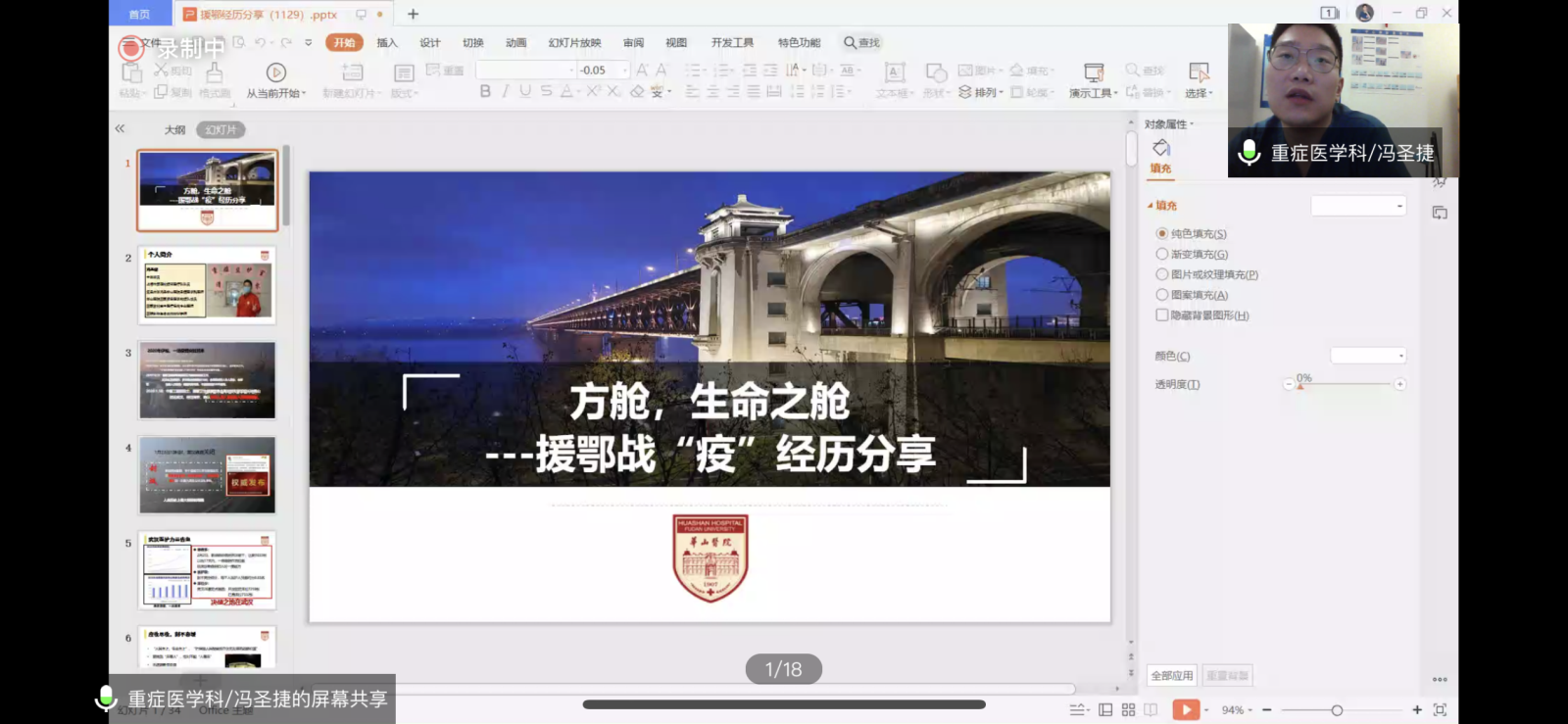Select picture or texture fill radio button

1161,274
